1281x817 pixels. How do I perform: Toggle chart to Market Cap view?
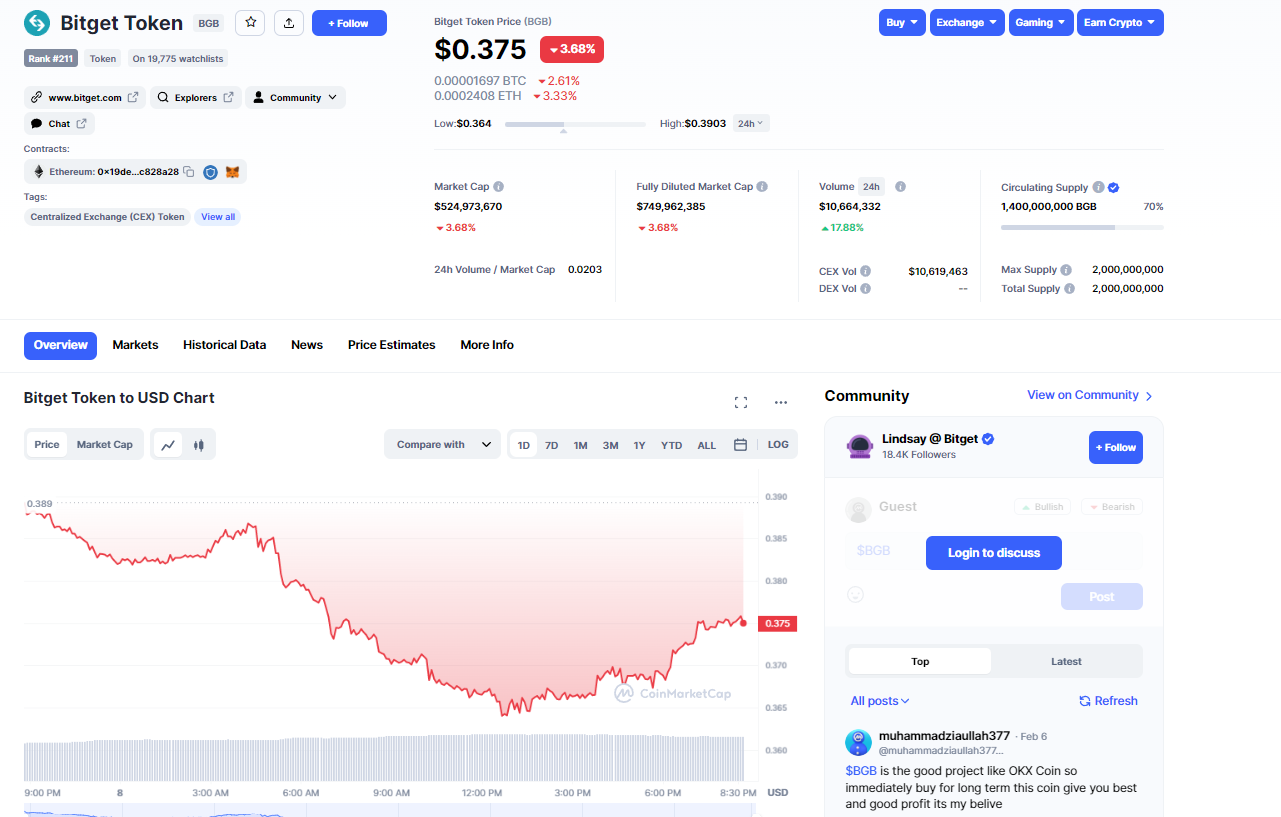(104, 445)
